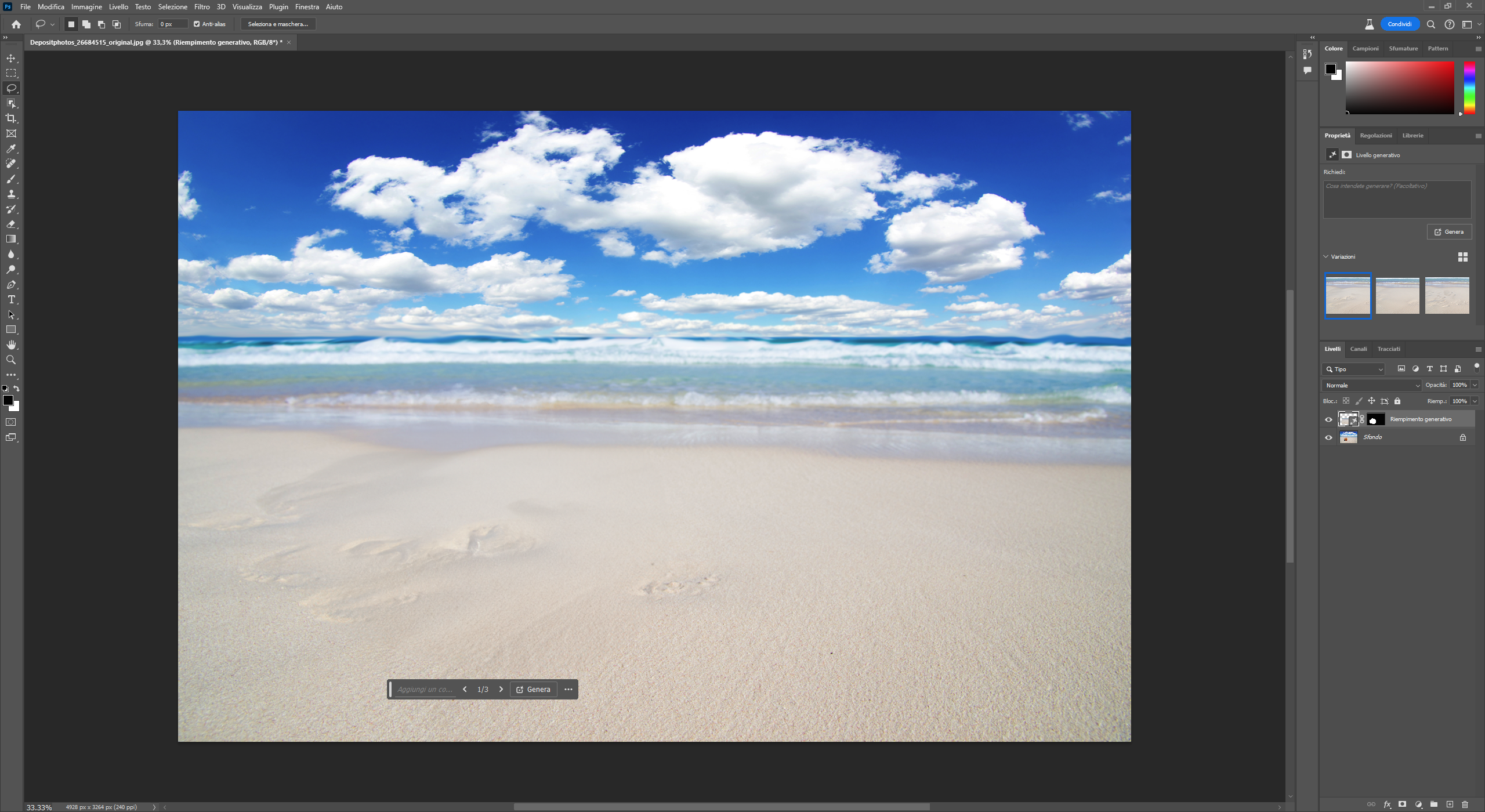
Task: Click the delete layer trash icon
Action: click(x=1465, y=804)
